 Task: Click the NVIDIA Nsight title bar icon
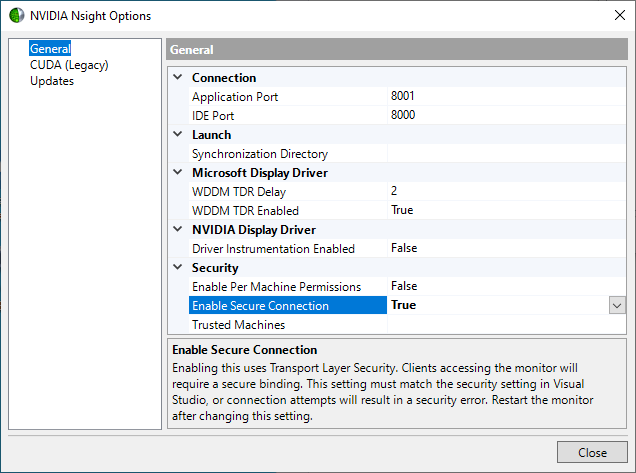17,15
